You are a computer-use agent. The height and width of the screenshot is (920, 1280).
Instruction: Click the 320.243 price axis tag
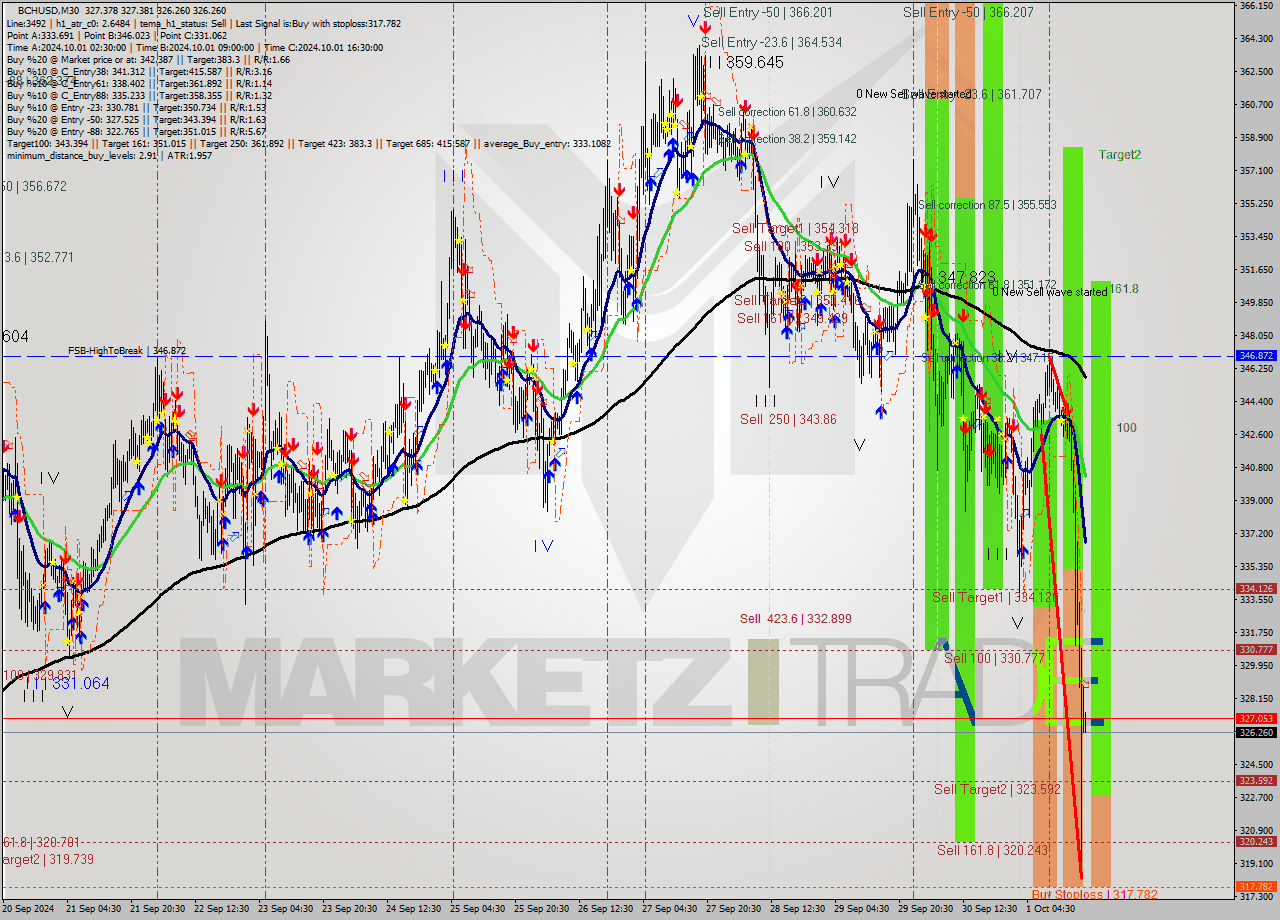point(1256,842)
